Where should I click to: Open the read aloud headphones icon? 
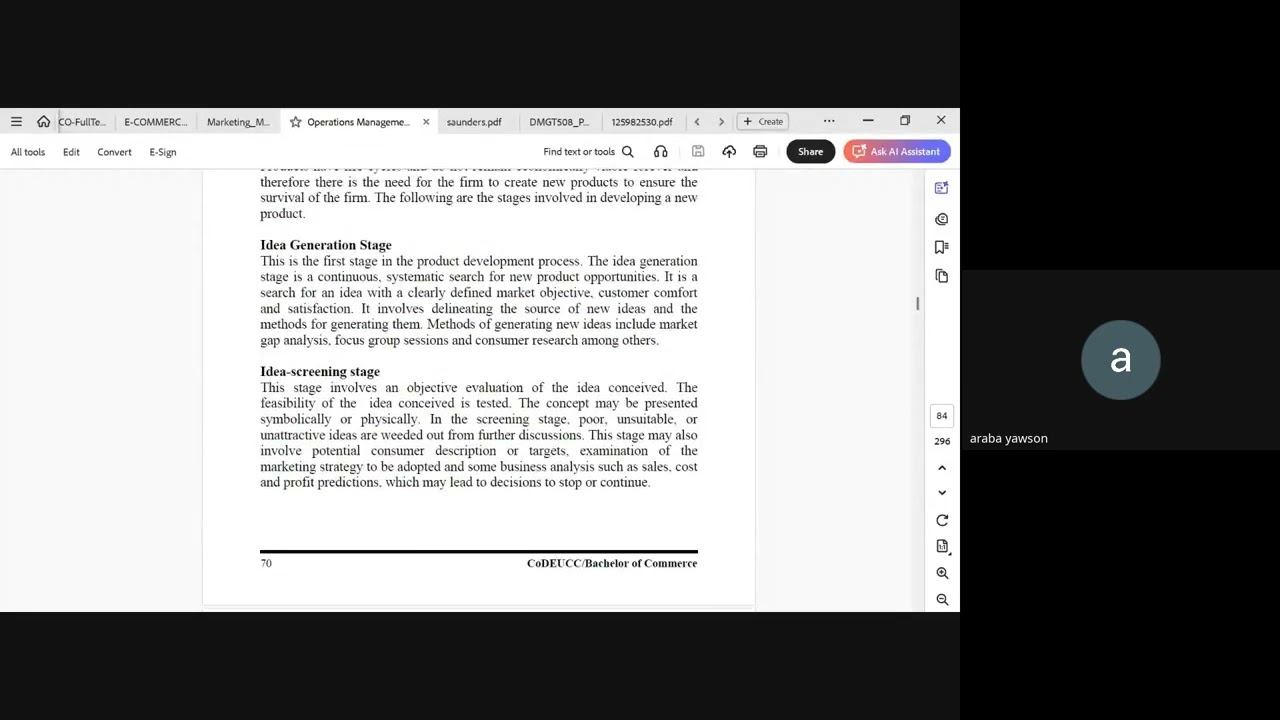click(661, 152)
